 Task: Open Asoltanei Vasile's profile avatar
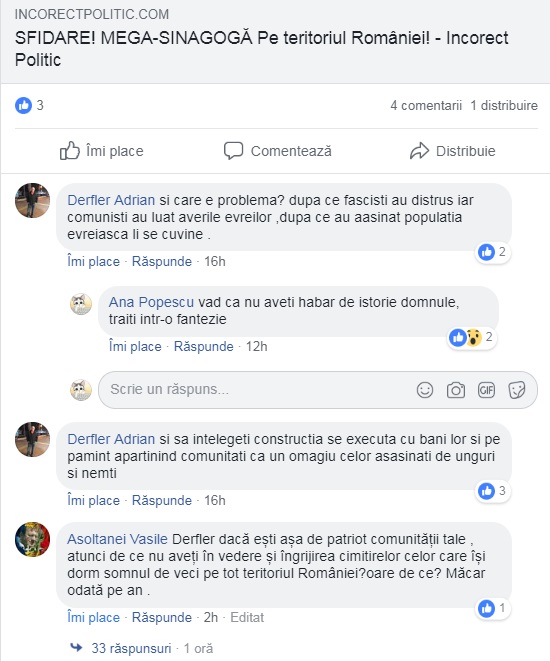(x=32, y=539)
